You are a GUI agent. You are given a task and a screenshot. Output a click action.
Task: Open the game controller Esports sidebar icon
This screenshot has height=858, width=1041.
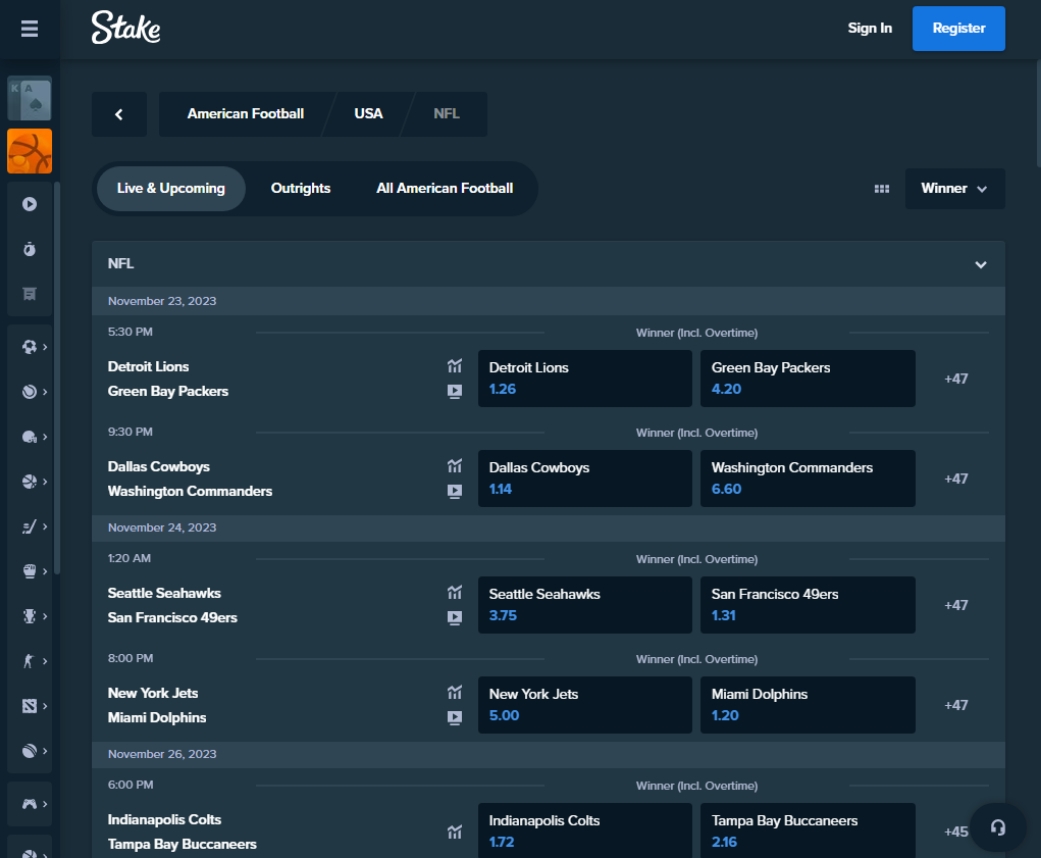tap(29, 804)
